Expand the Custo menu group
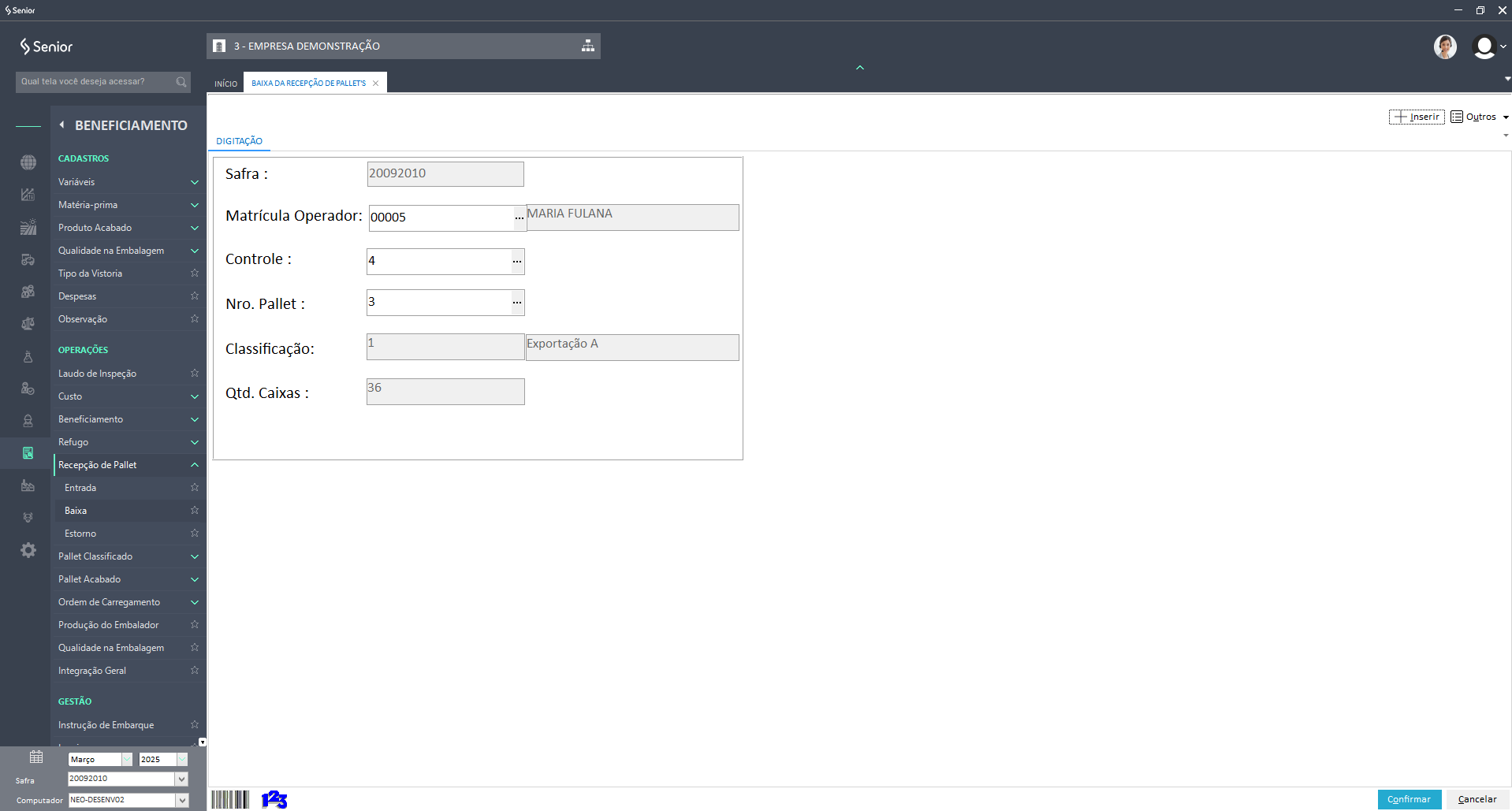This screenshot has height=811, width=1512. coord(195,396)
